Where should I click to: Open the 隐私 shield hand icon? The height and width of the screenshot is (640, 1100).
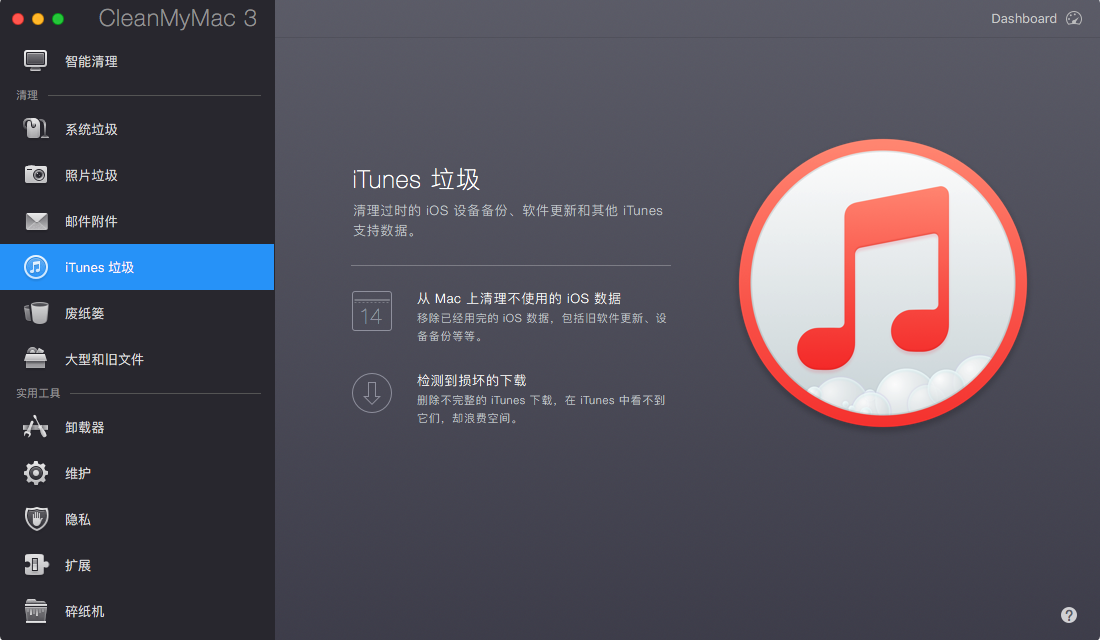pyautogui.click(x=36, y=519)
